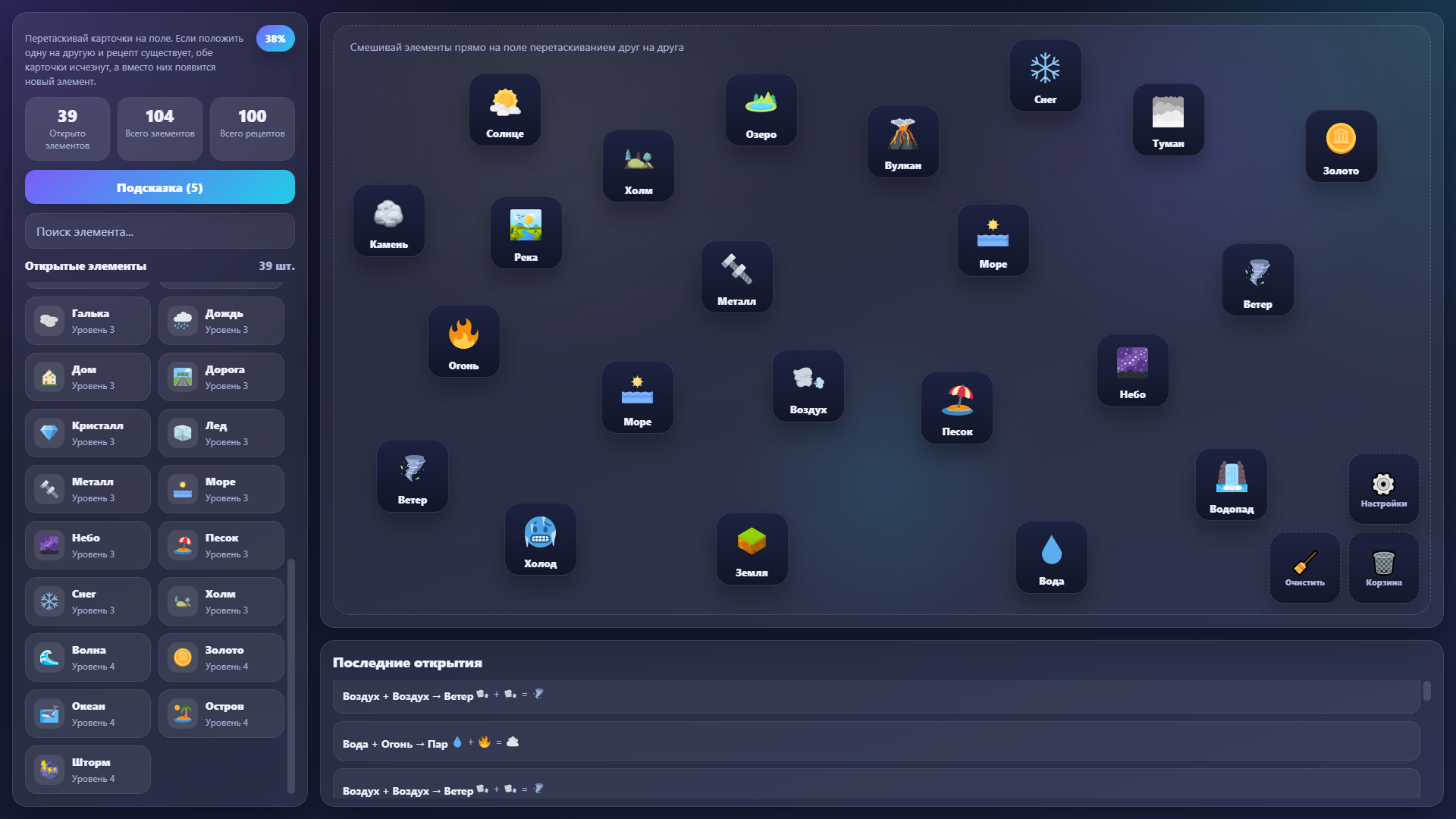Select the Холод element on the field
Image resolution: width=1456 pixels, height=819 pixels.
pyautogui.click(x=540, y=539)
